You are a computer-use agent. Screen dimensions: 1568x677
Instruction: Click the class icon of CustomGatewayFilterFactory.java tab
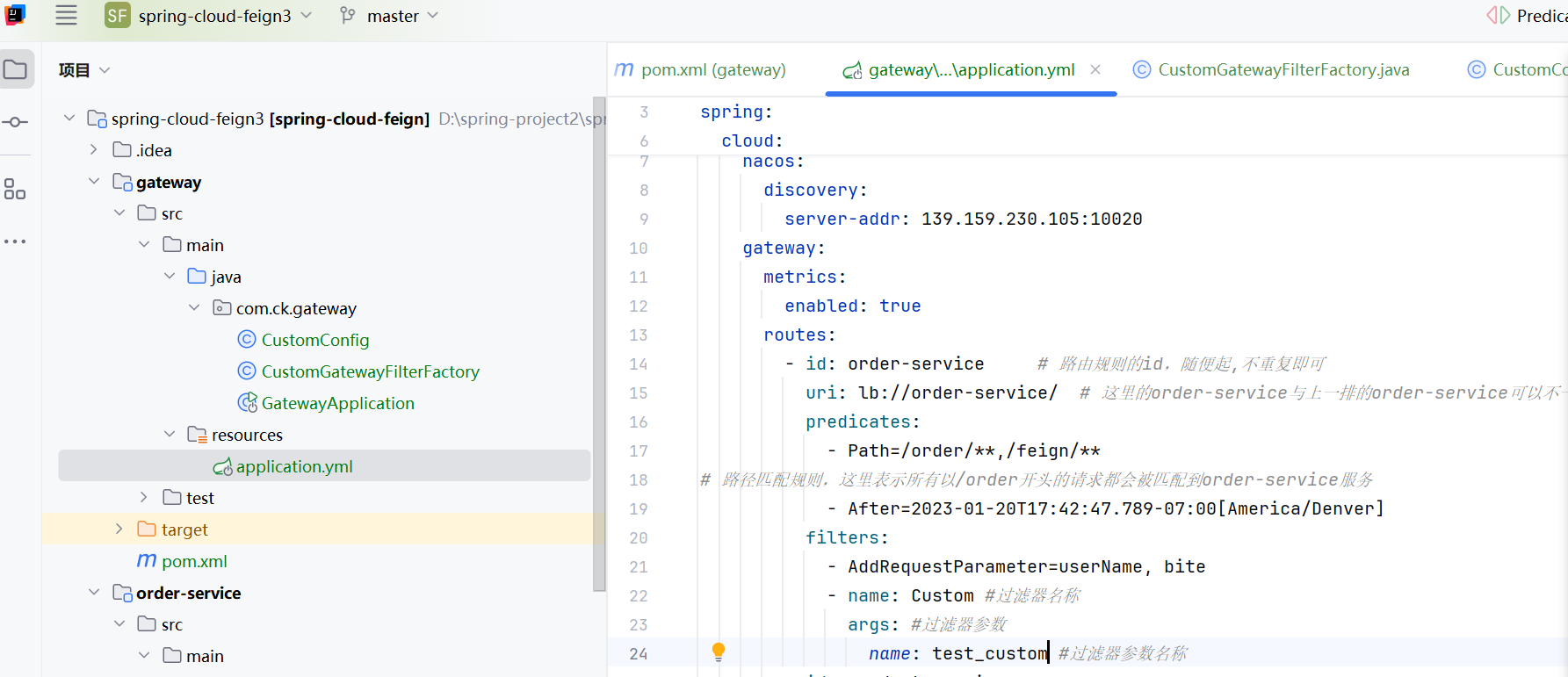tap(1141, 69)
